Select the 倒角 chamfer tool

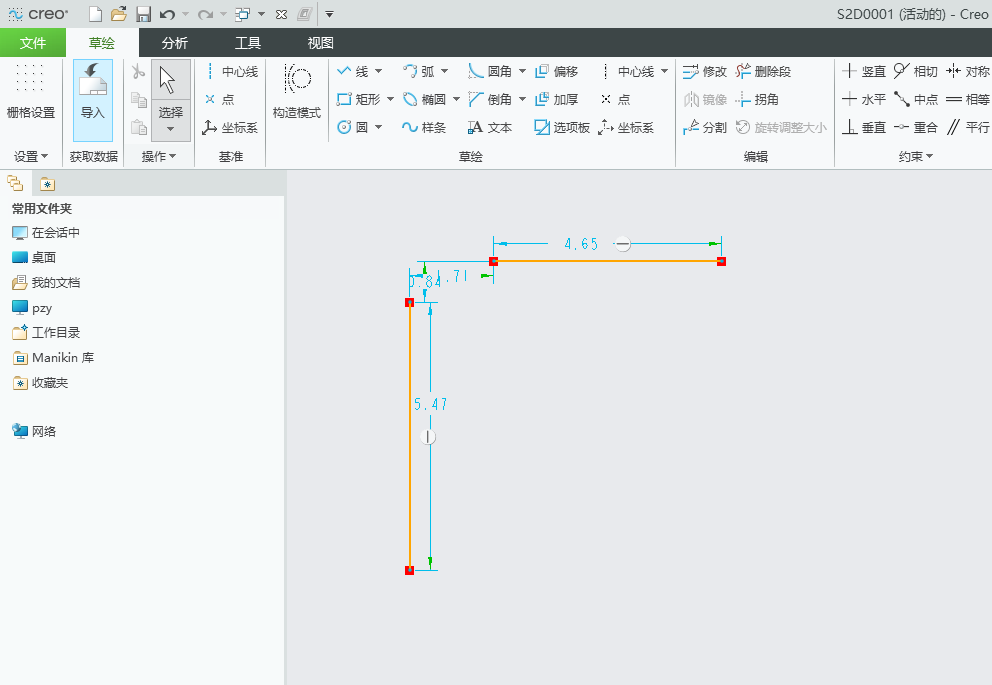[490, 99]
